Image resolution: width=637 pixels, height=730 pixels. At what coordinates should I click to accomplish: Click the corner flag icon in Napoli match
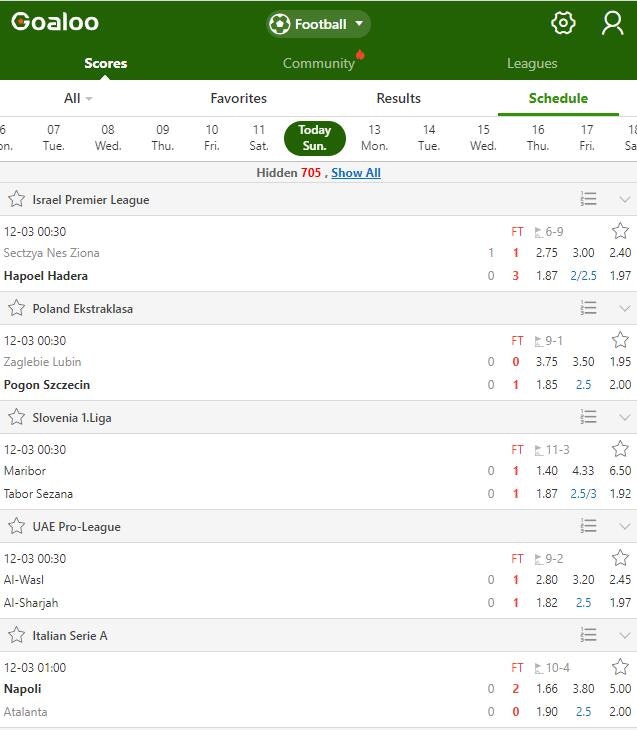tap(539, 668)
